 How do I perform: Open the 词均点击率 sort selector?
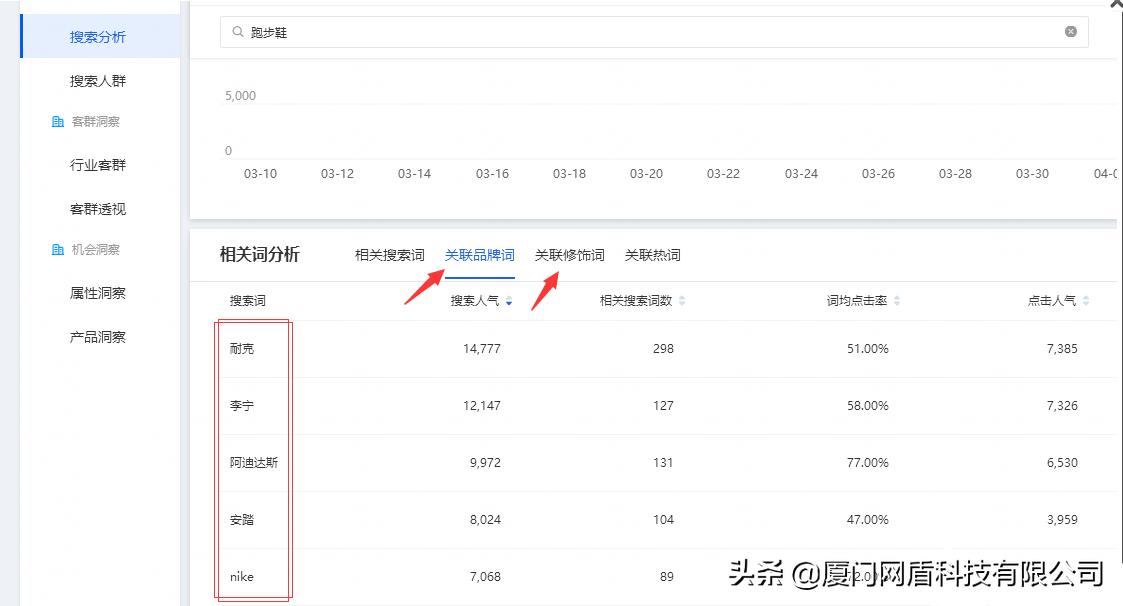click(x=899, y=300)
